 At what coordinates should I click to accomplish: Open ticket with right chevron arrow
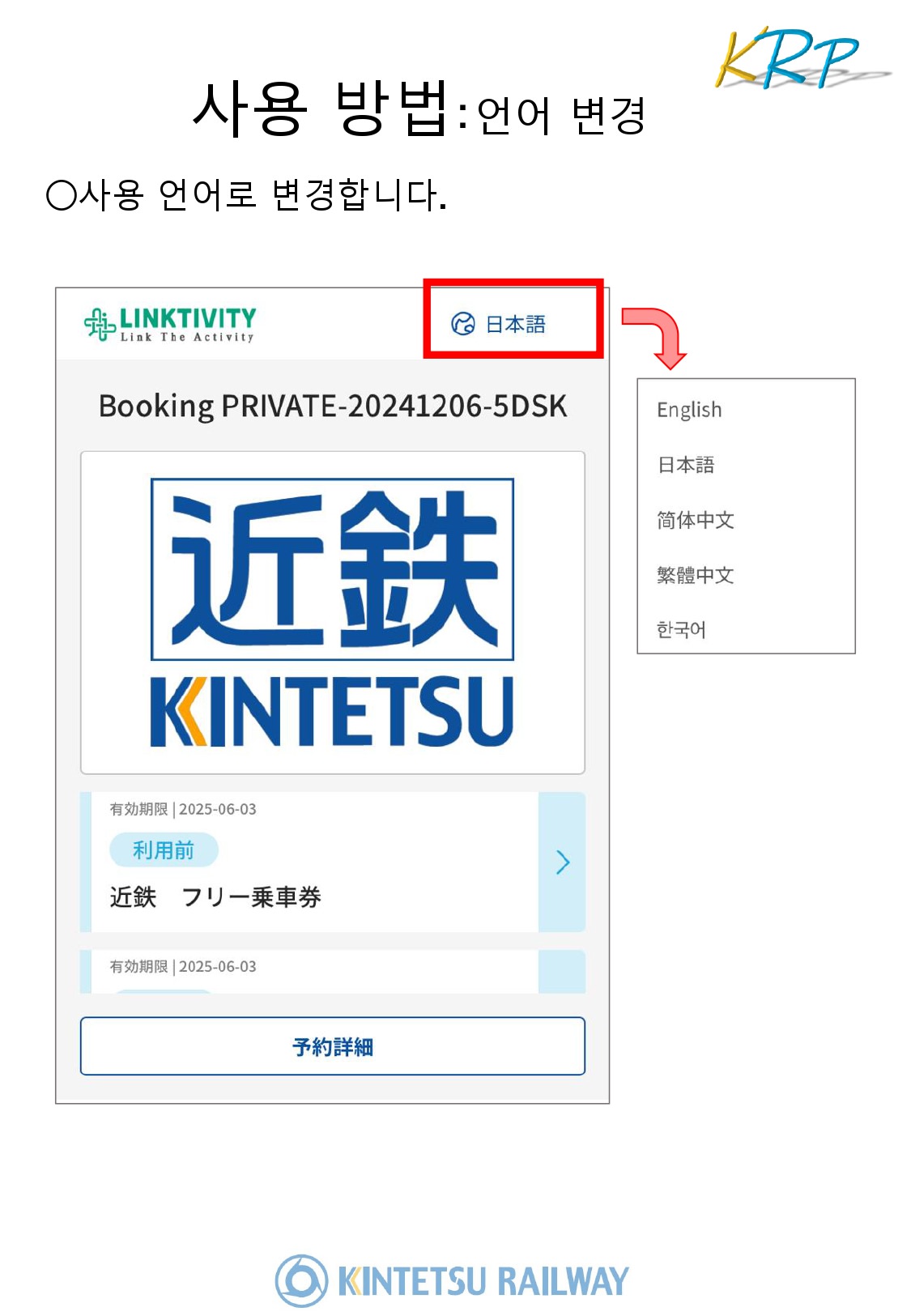click(x=563, y=862)
